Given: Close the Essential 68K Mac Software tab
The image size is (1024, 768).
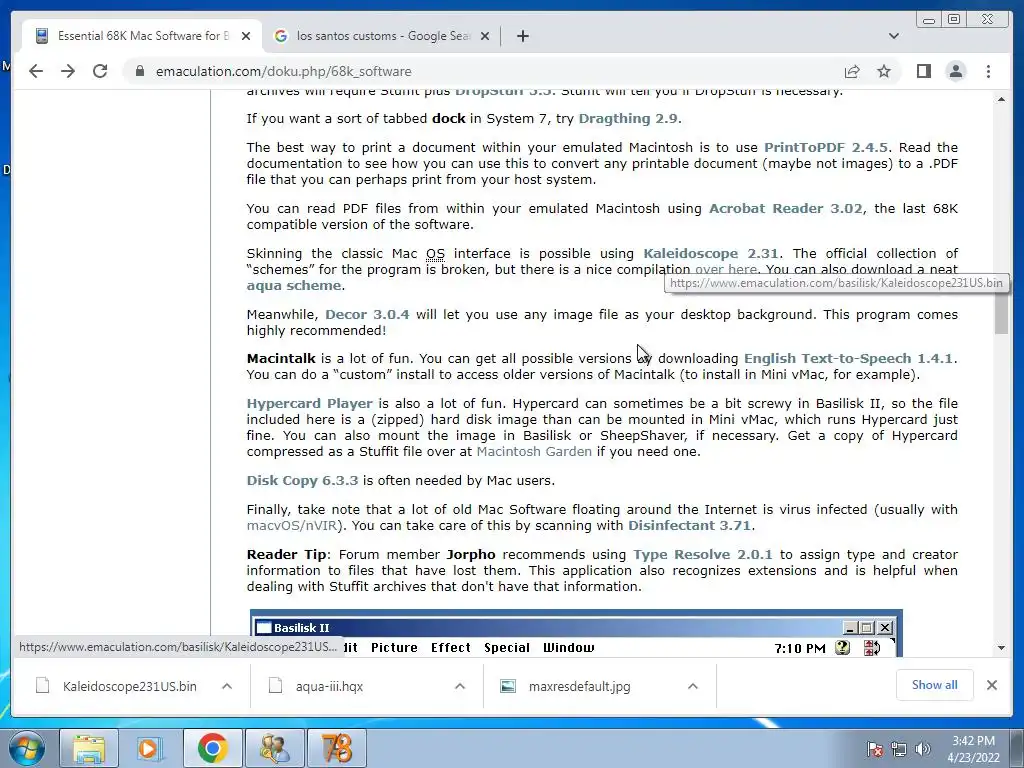Looking at the screenshot, I should [246, 36].
